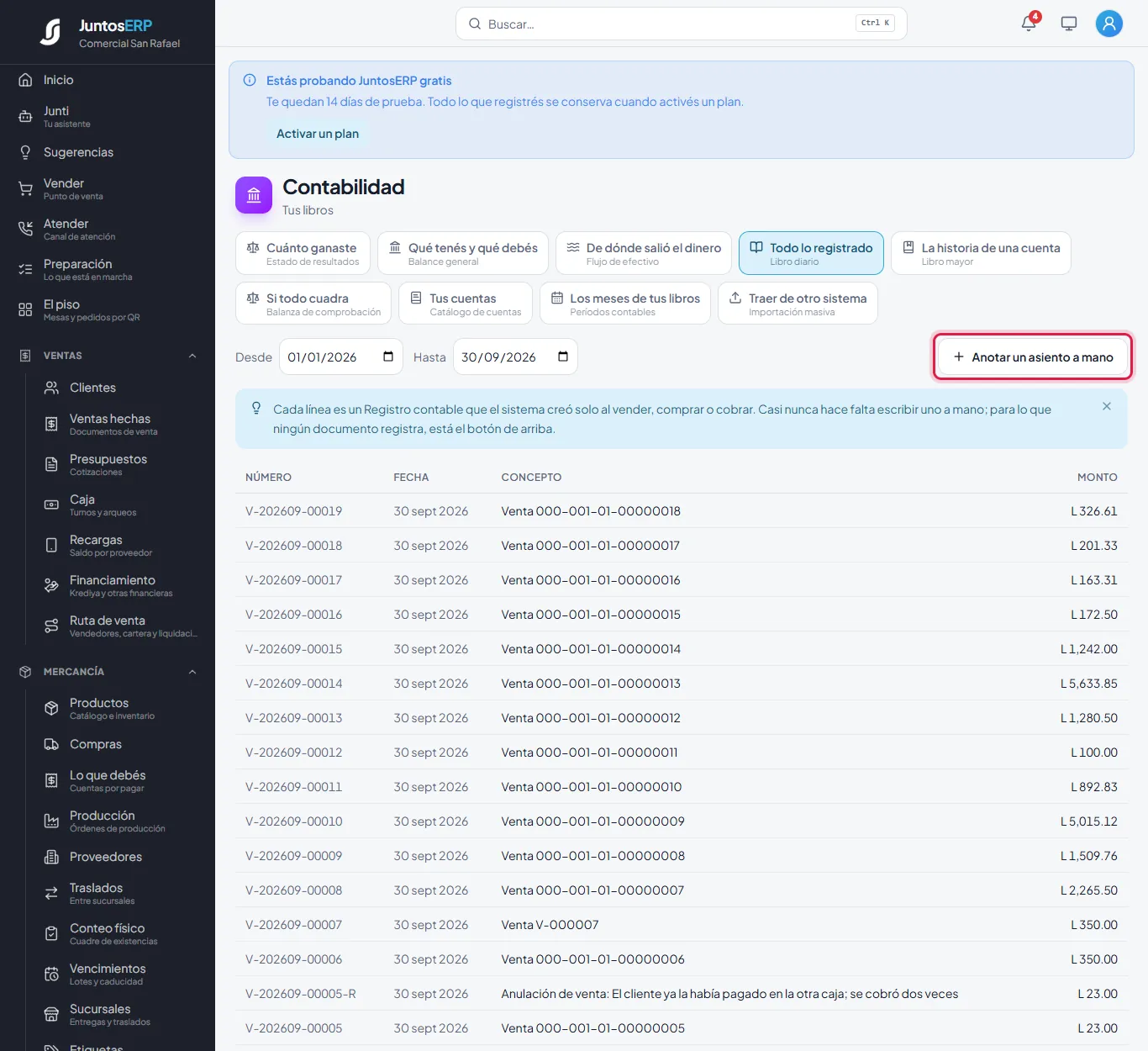1148x1051 pixels.
Task: Open Ventas hechas in sidebar
Action: [120, 424]
